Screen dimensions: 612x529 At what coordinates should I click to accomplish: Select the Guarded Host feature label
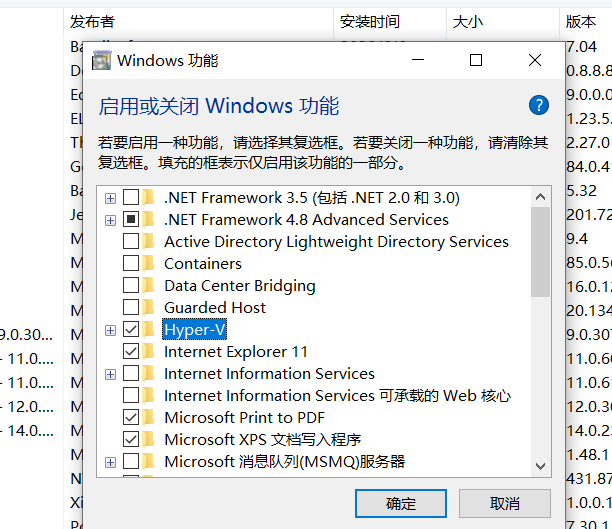click(215, 308)
